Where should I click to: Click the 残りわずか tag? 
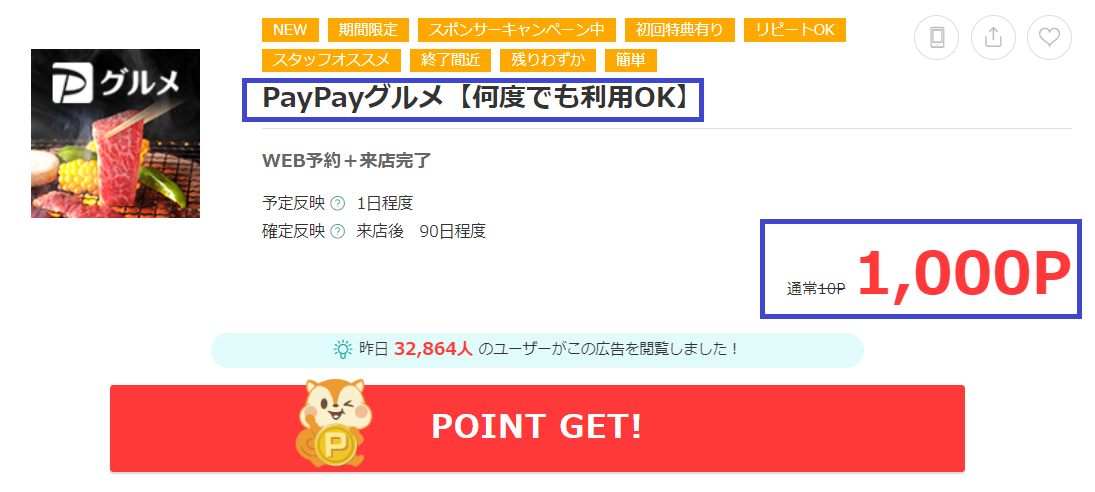[x=548, y=60]
